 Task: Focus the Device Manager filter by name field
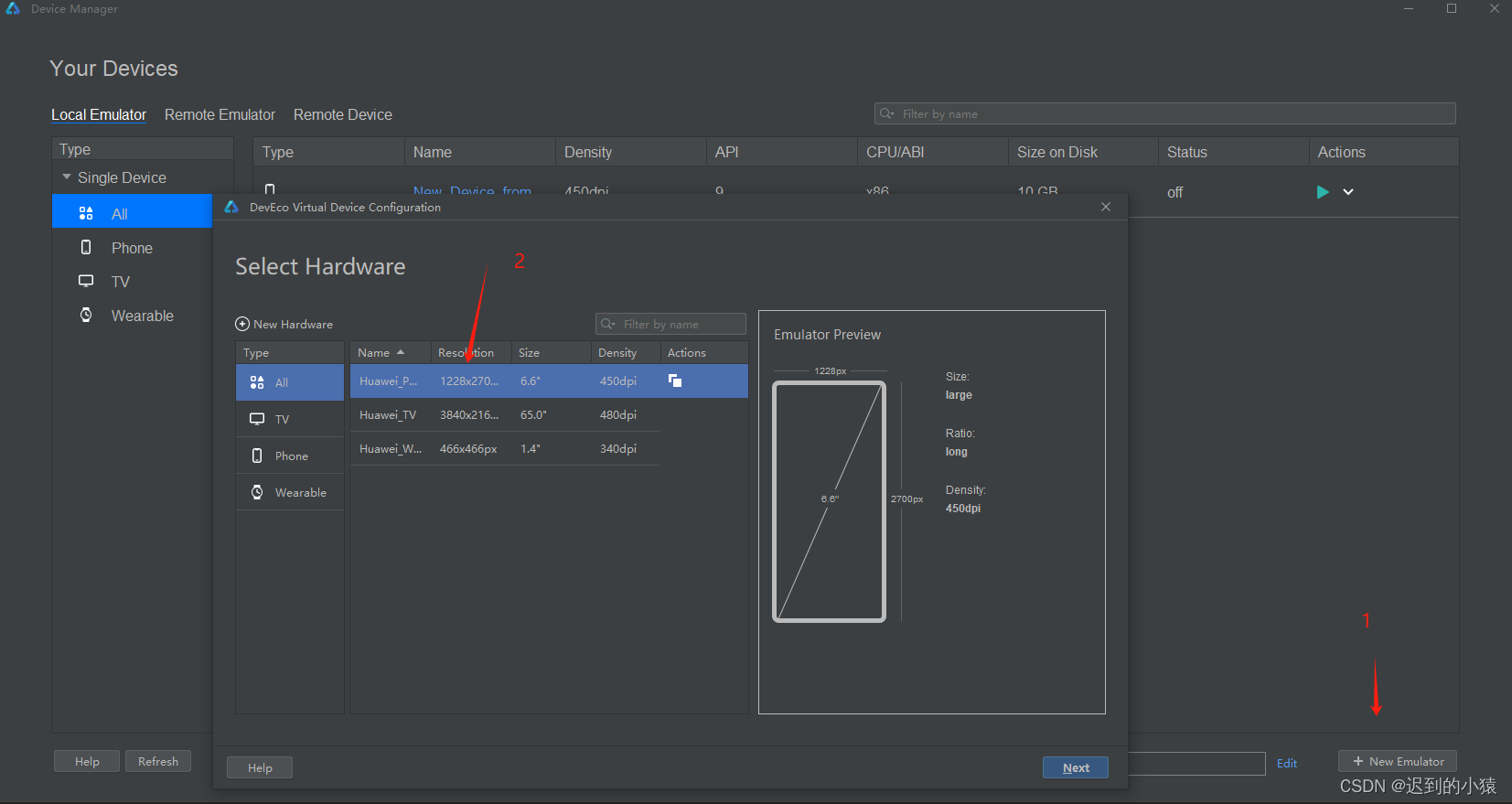[1164, 113]
